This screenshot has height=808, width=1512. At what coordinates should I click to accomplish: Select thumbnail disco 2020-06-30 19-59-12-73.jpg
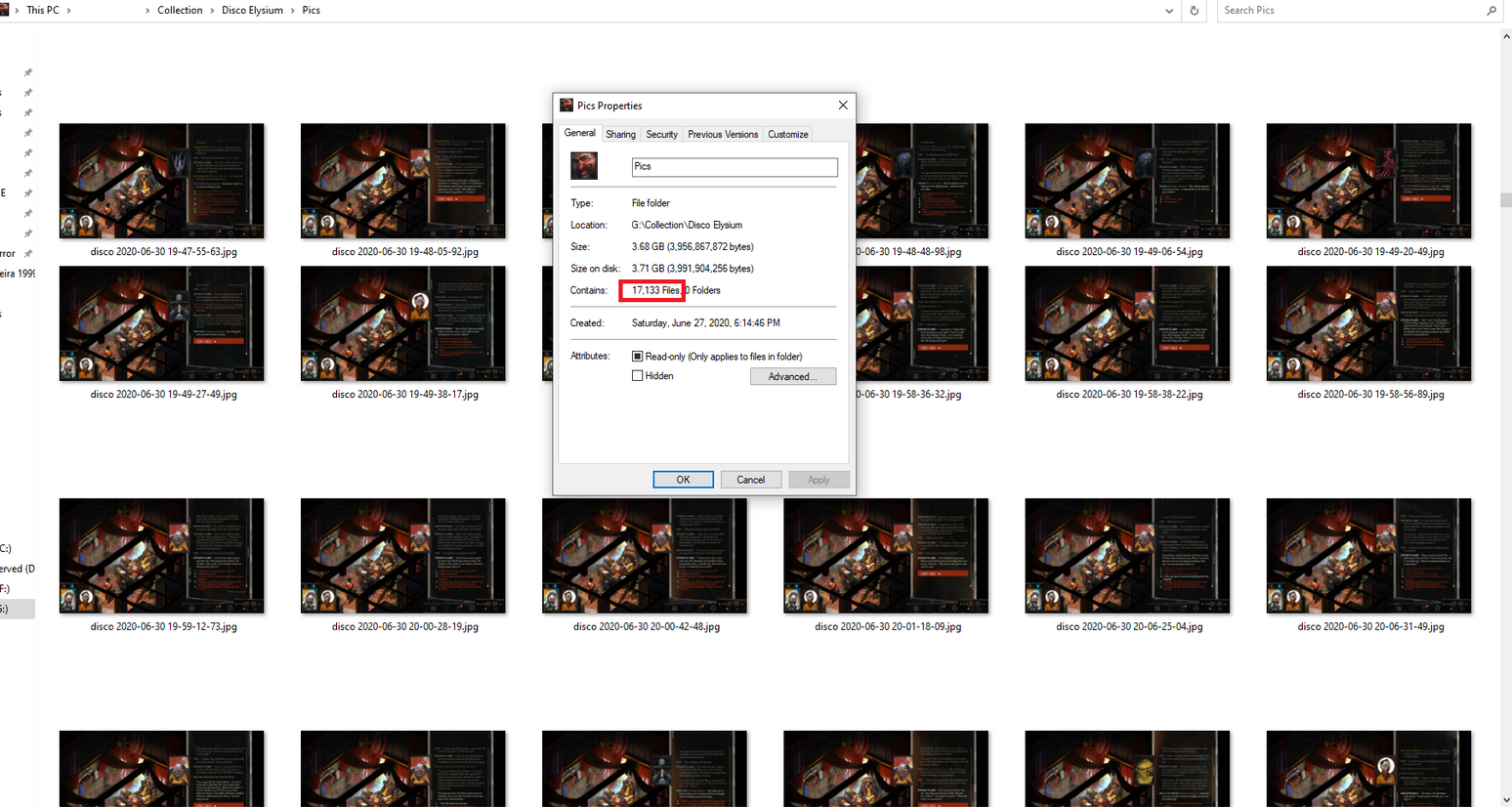click(162, 556)
